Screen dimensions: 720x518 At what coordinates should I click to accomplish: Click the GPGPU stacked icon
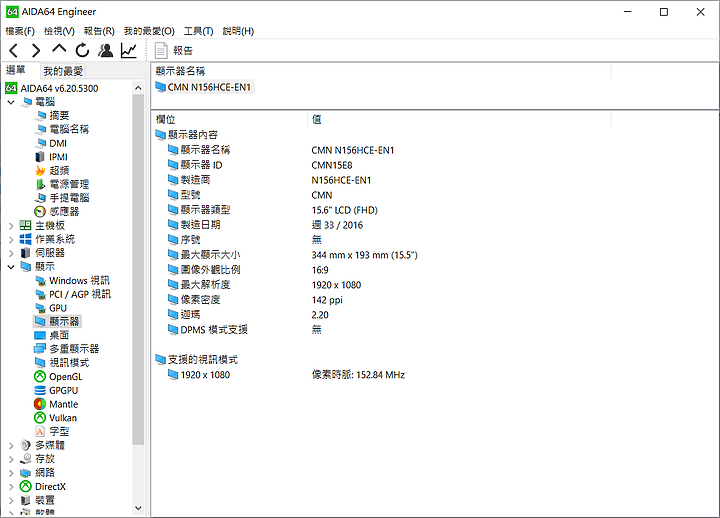(x=40, y=390)
